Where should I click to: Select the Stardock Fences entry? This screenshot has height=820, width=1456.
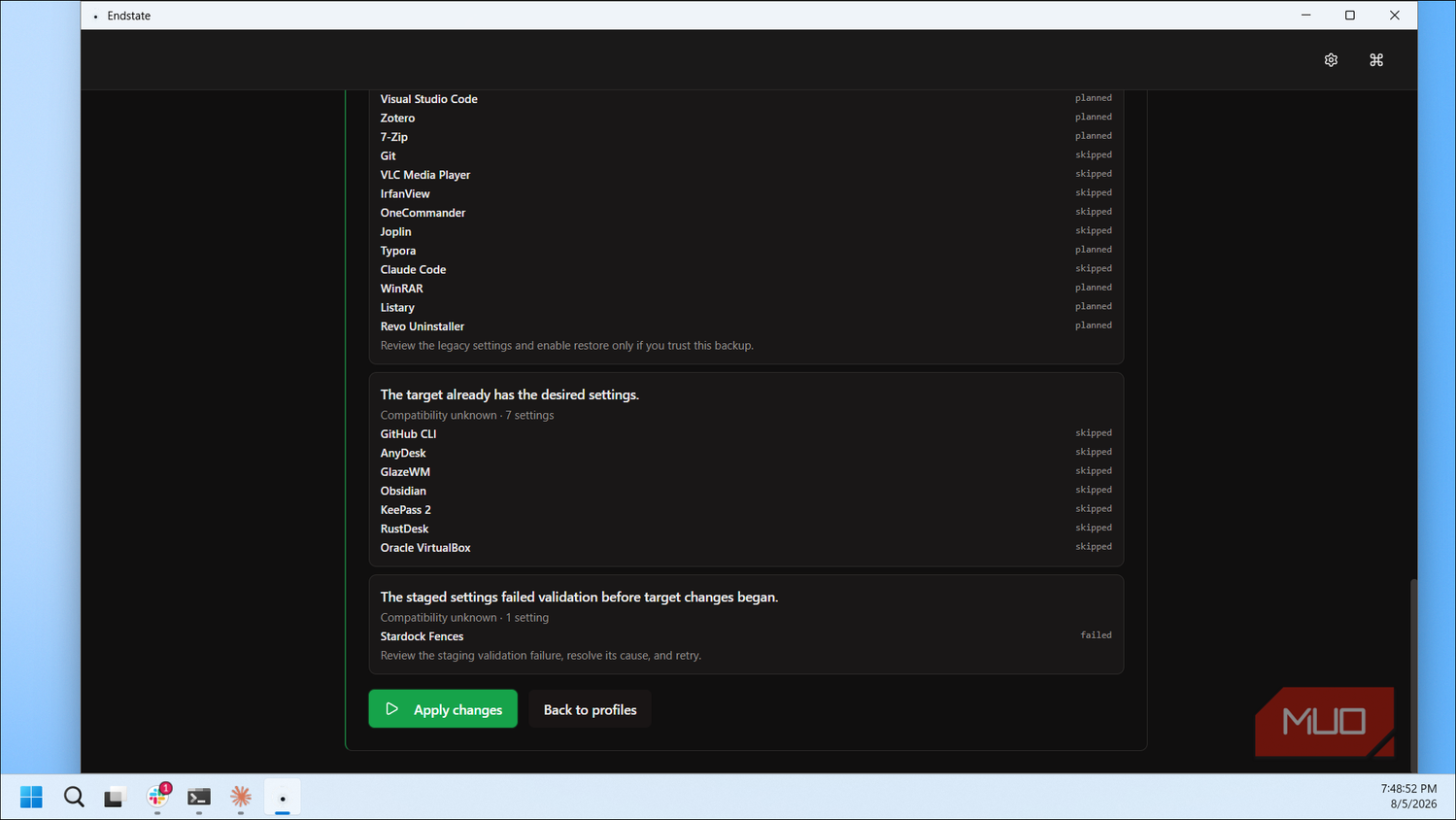(746, 636)
